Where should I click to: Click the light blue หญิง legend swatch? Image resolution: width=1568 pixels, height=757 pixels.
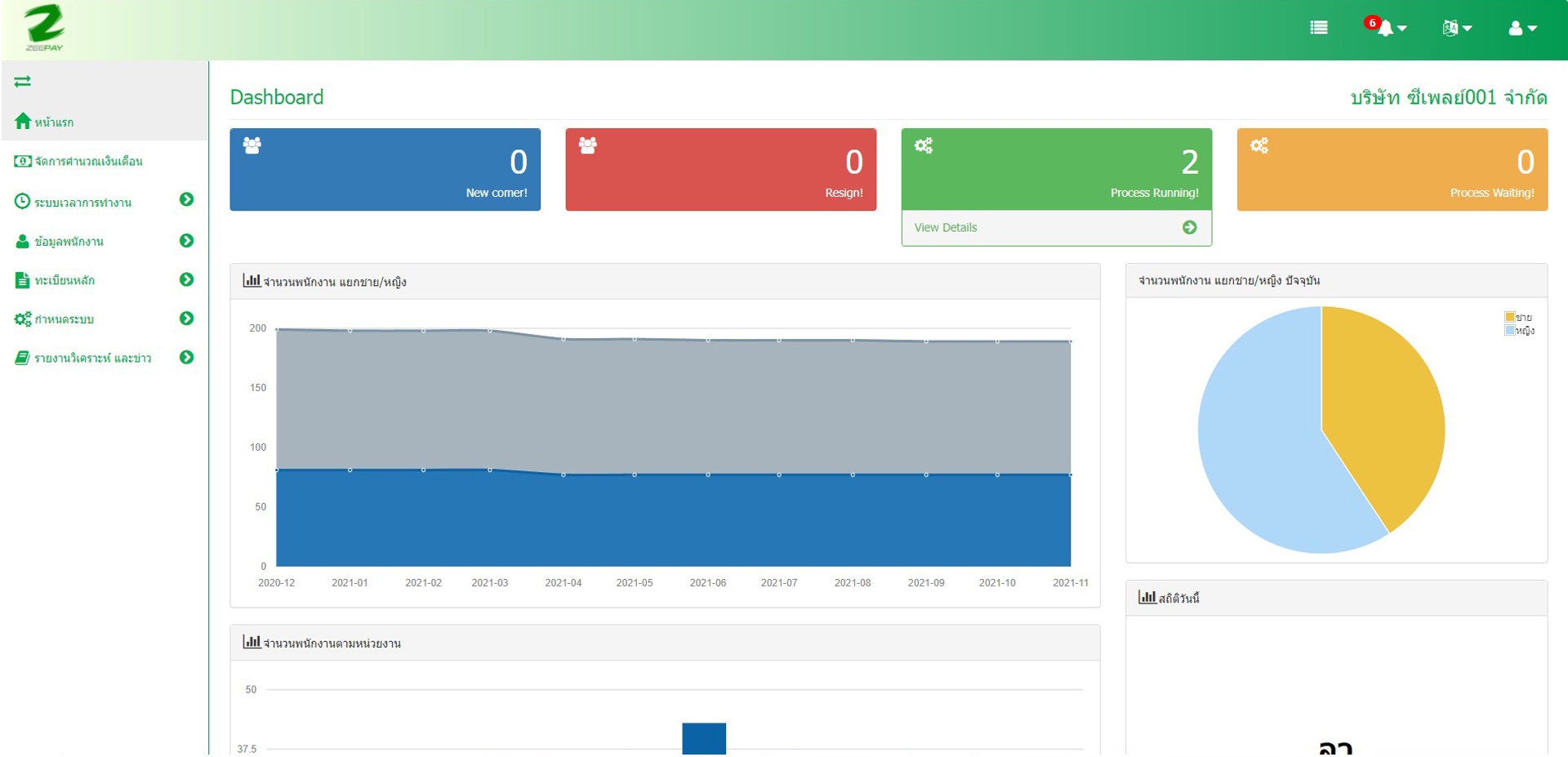(x=1510, y=330)
